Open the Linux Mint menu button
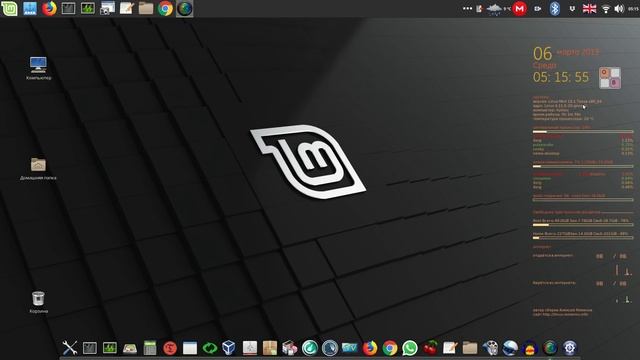This screenshot has height=360, width=640. pos(9,8)
